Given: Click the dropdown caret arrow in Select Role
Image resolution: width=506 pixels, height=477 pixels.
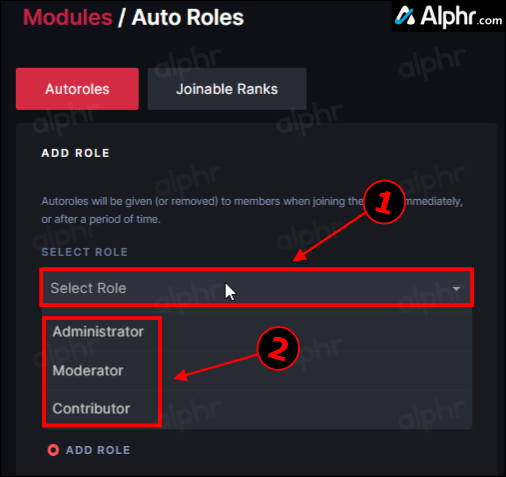Looking at the screenshot, I should pos(456,288).
